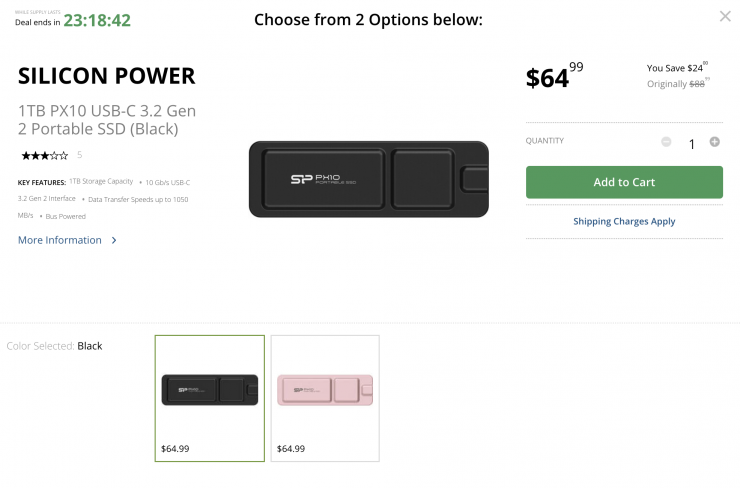Click the quantity value field

(691, 144)
